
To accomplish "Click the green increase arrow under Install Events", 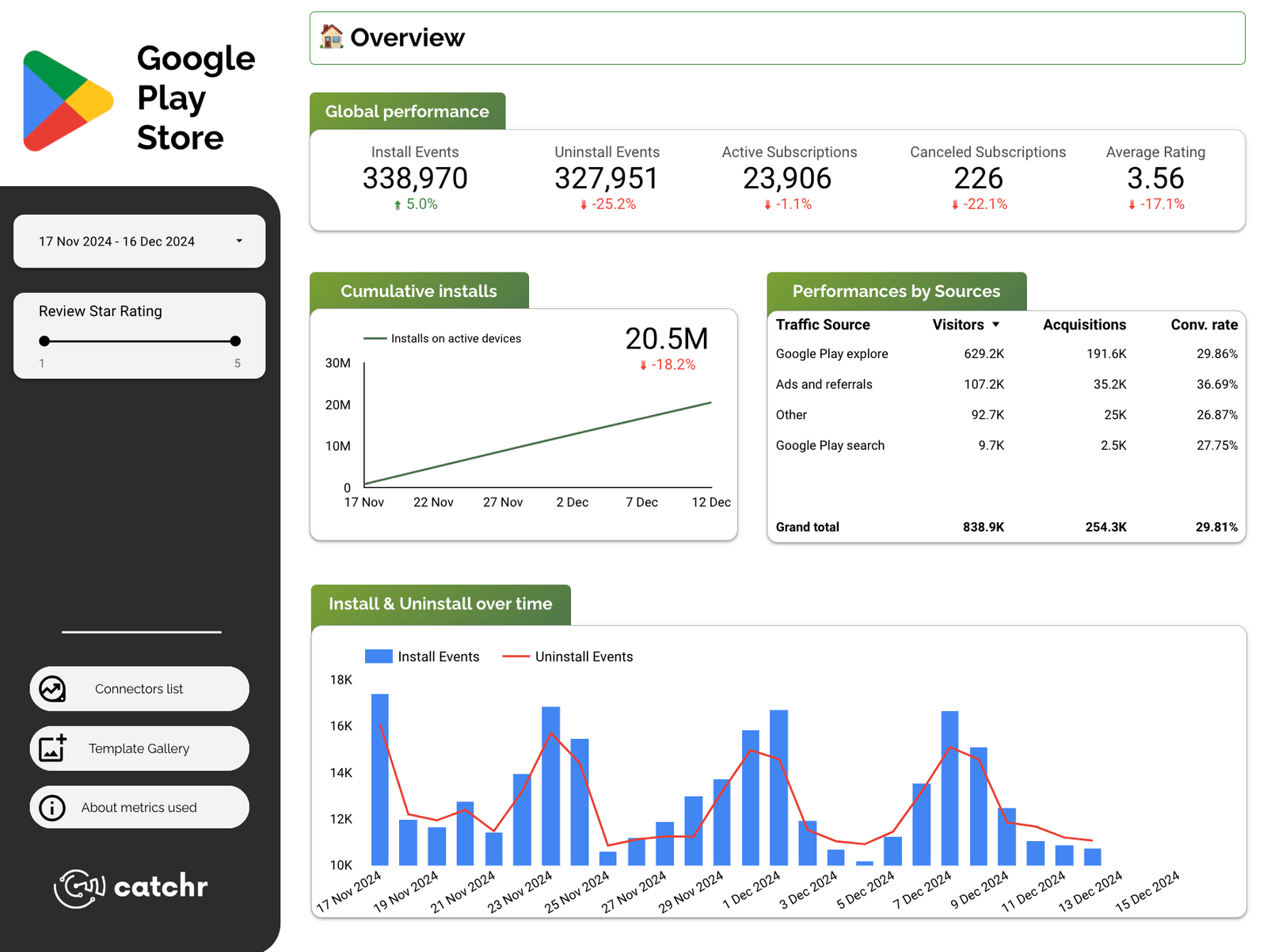I will [397, 204].
